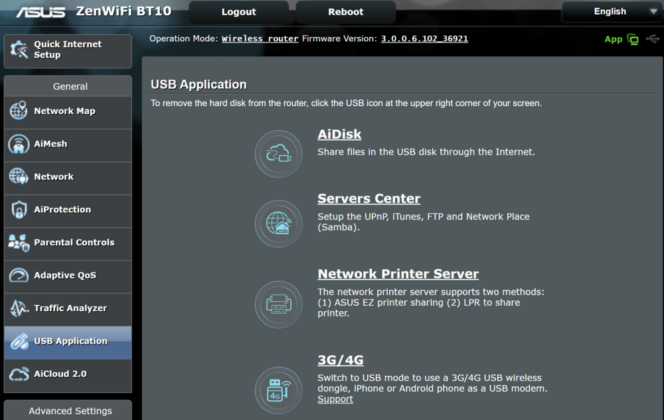Click the 'Firmware Version:' label
This screenshot has height=420, width=664.
(x=339, y=39)
